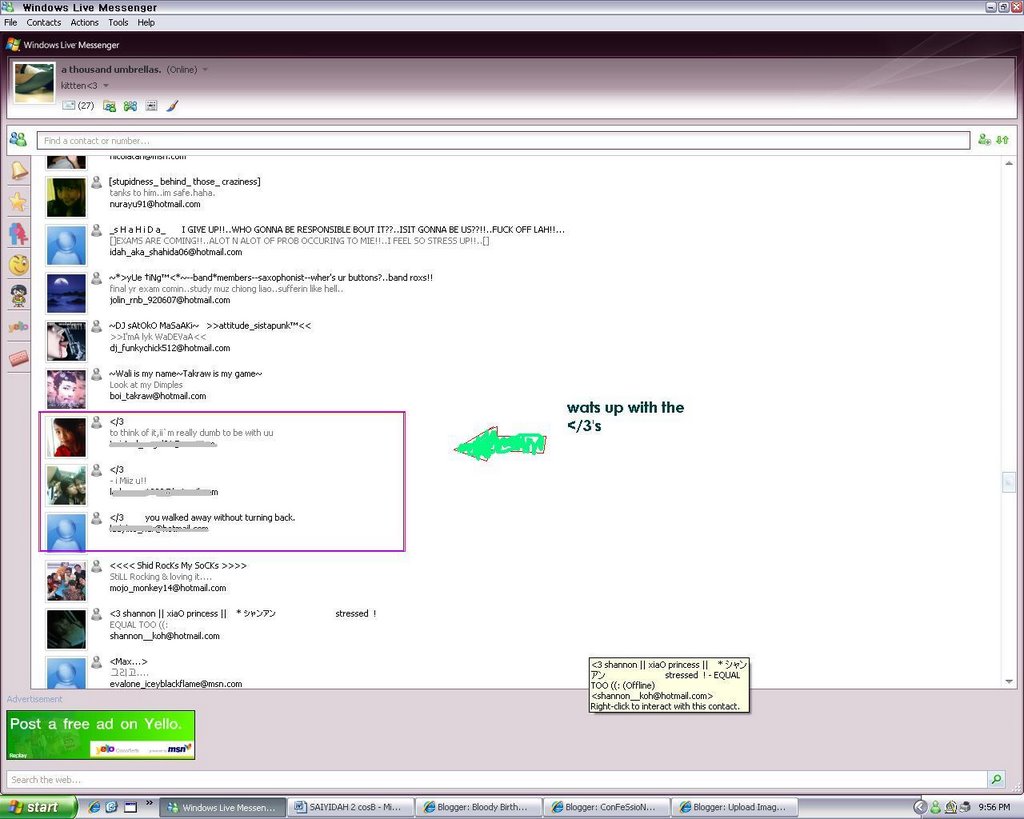Switch to the SAIYIDAH 2 cosB taskbar button
The width and height of the screenshot is (1024, 819).
350,807
